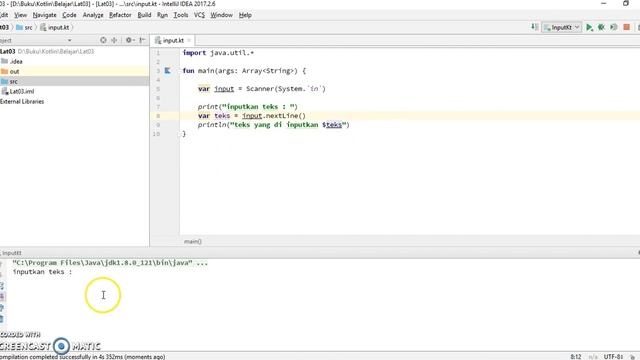Open the View menu
640x360 pixels.
click(x=20, y=15)
